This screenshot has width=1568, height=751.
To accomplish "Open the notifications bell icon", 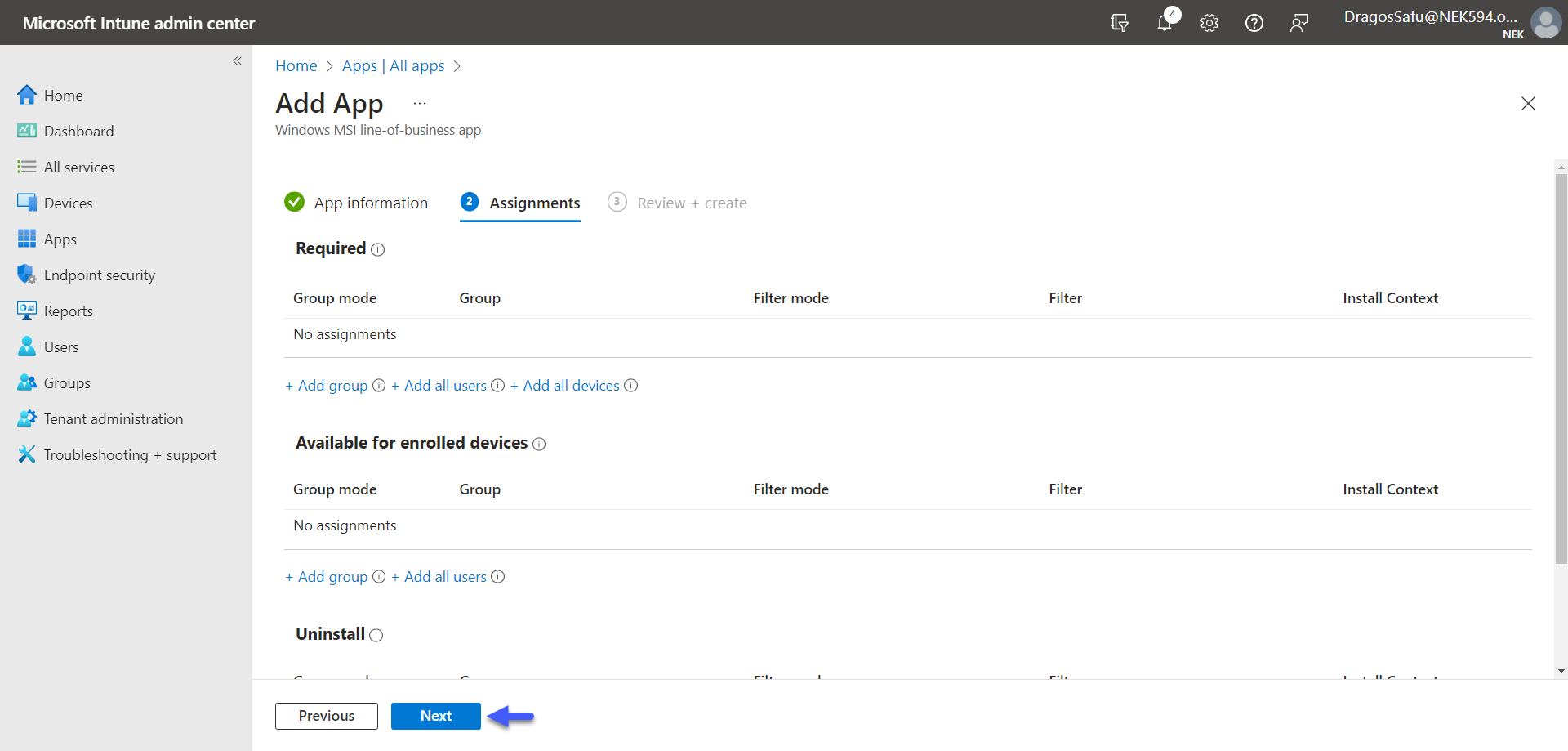I will click(1165, 23).
